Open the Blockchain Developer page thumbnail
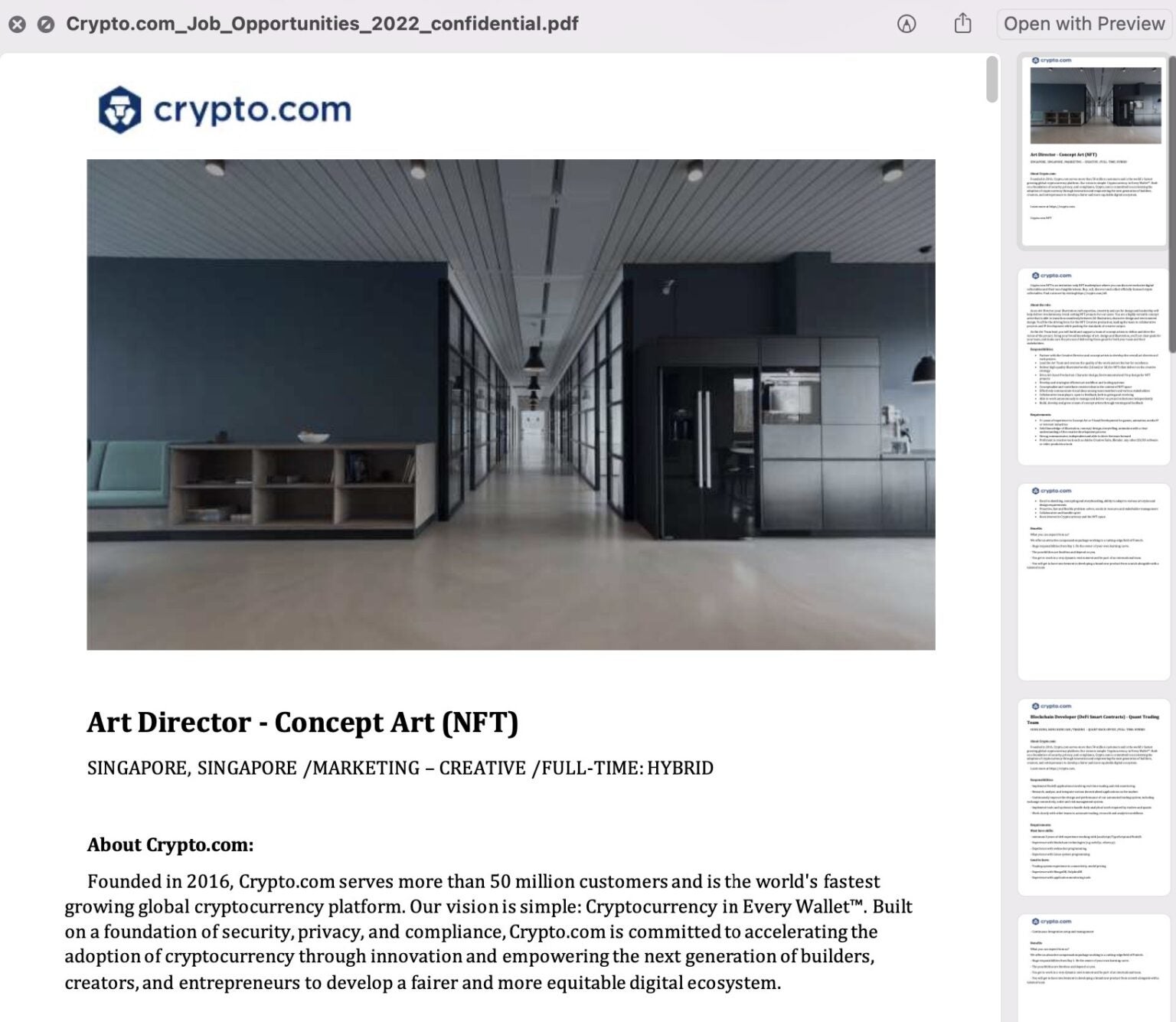Image resolution: width=1176 pixels, height=1022 pixels. tap(1094, 796)
